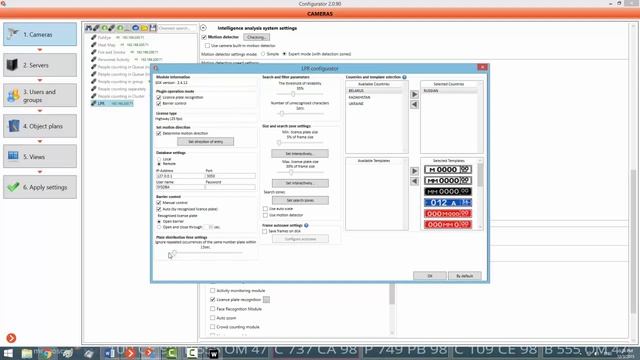Open step 1. Cameras in the sidebar
This screenshot has height=360, width=640.
[x=40, y=34]
